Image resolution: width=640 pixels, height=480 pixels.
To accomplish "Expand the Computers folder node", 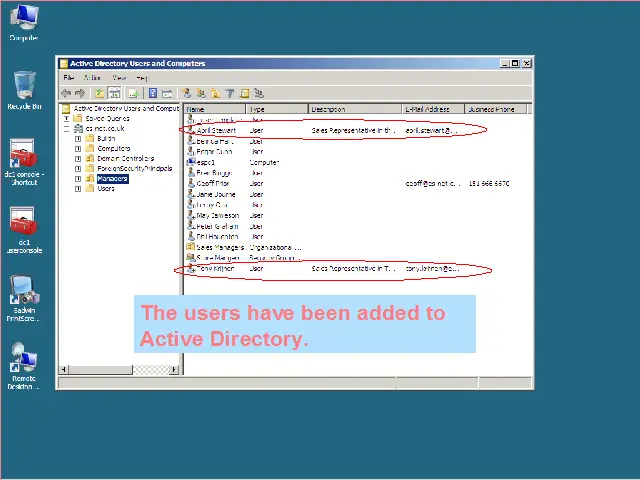I will 78,149.
